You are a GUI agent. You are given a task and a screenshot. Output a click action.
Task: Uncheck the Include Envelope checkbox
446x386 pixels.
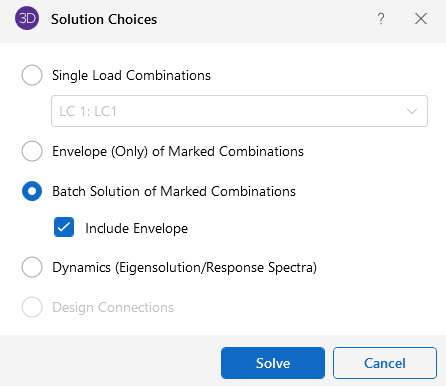64,227
